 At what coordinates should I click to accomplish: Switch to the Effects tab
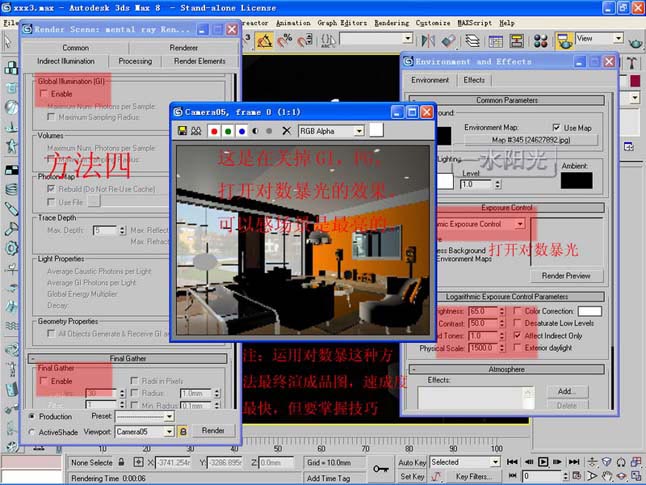474,80
